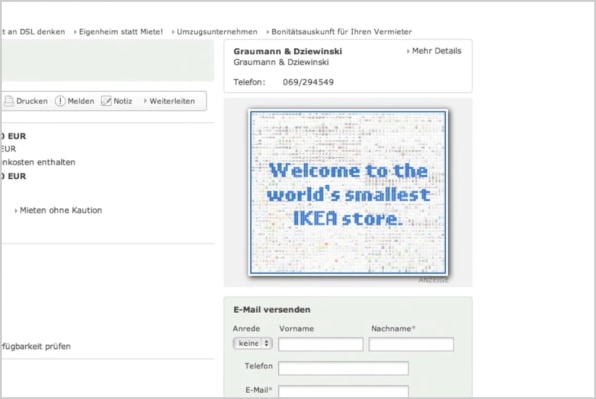Viewport: 596px width, 399px height.
Task: Click into the E-Mail input field
Action: [343, 392]
